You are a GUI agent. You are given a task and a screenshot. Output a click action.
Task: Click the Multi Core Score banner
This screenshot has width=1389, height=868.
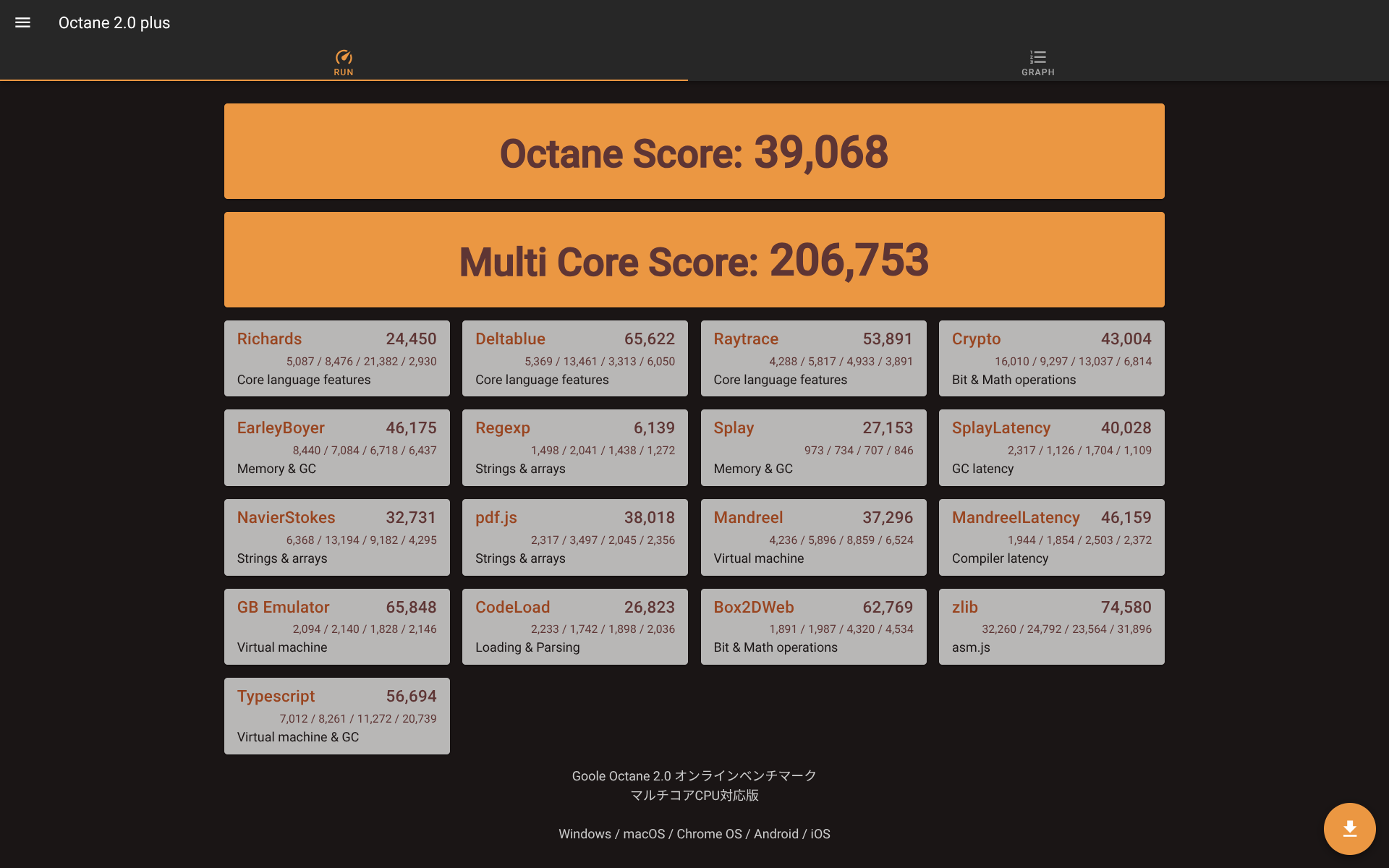694,260
